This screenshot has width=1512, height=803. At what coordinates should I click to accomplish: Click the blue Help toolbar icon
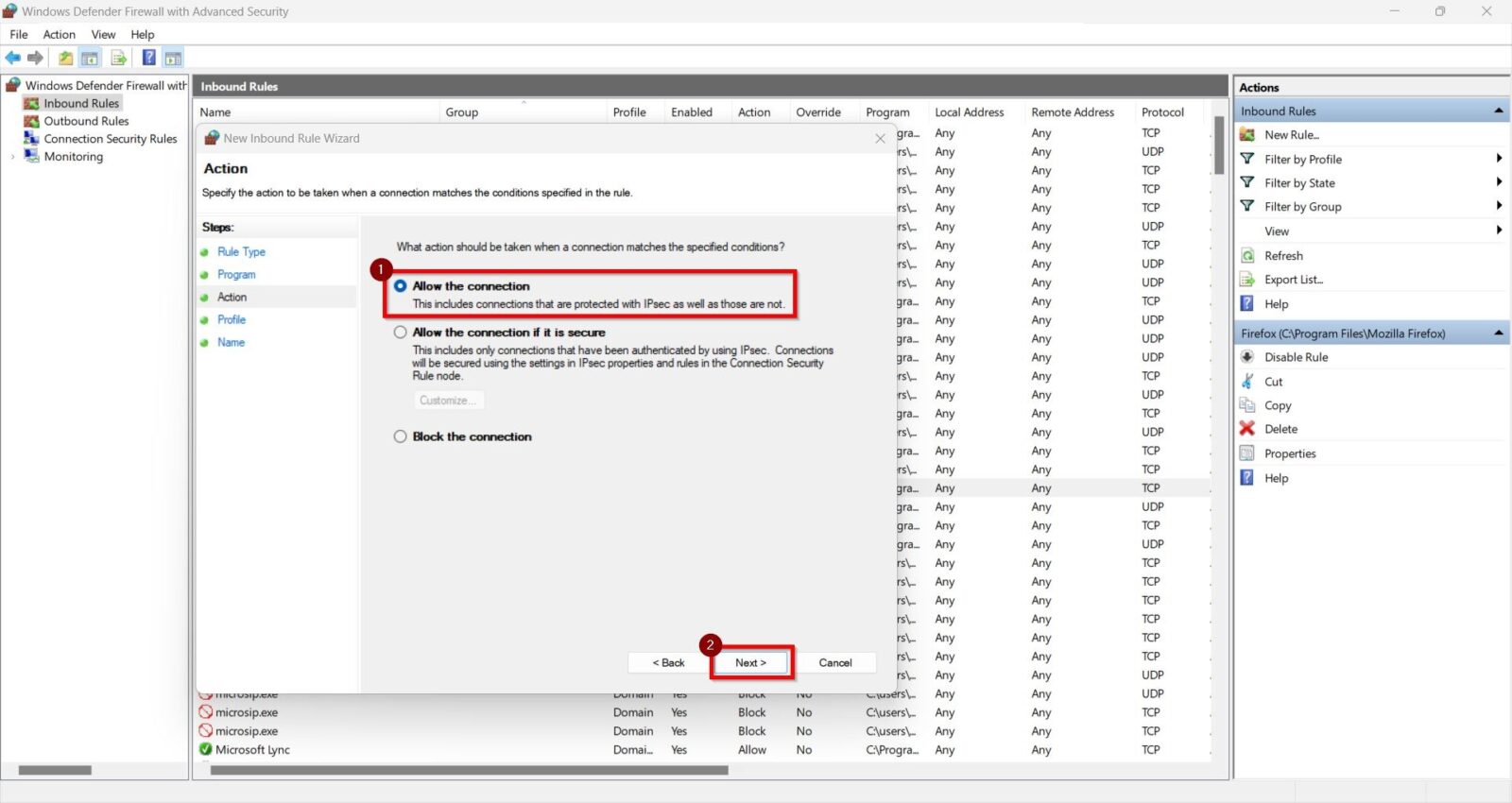(148, 59)
